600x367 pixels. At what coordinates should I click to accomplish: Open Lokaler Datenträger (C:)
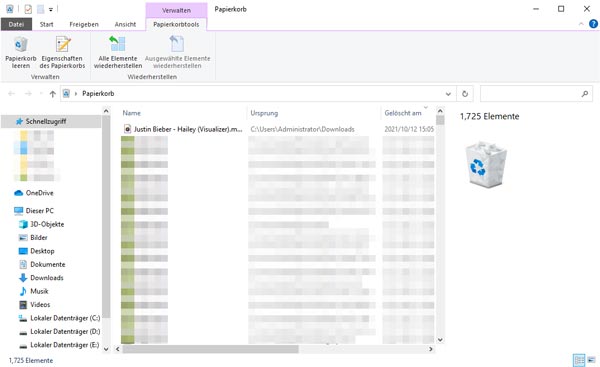click(x=65, y=318)
